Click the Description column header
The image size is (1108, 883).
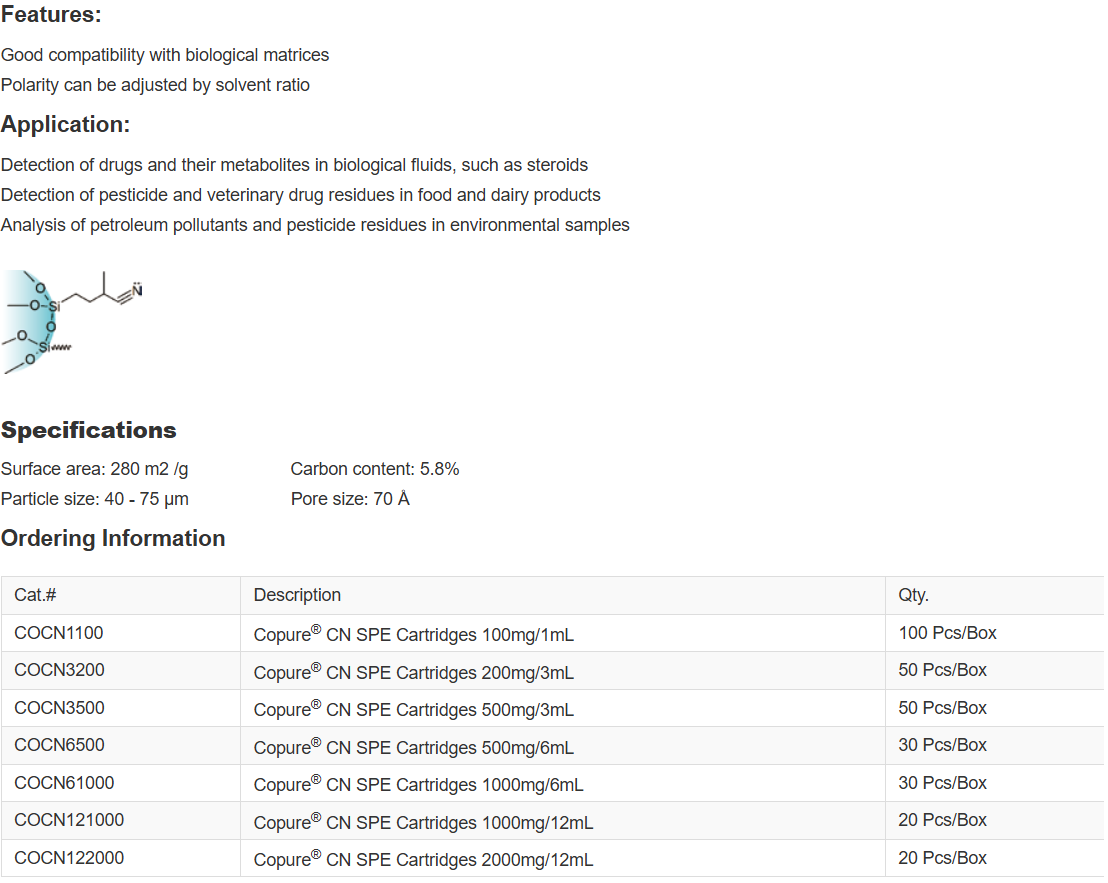[297, 595]
